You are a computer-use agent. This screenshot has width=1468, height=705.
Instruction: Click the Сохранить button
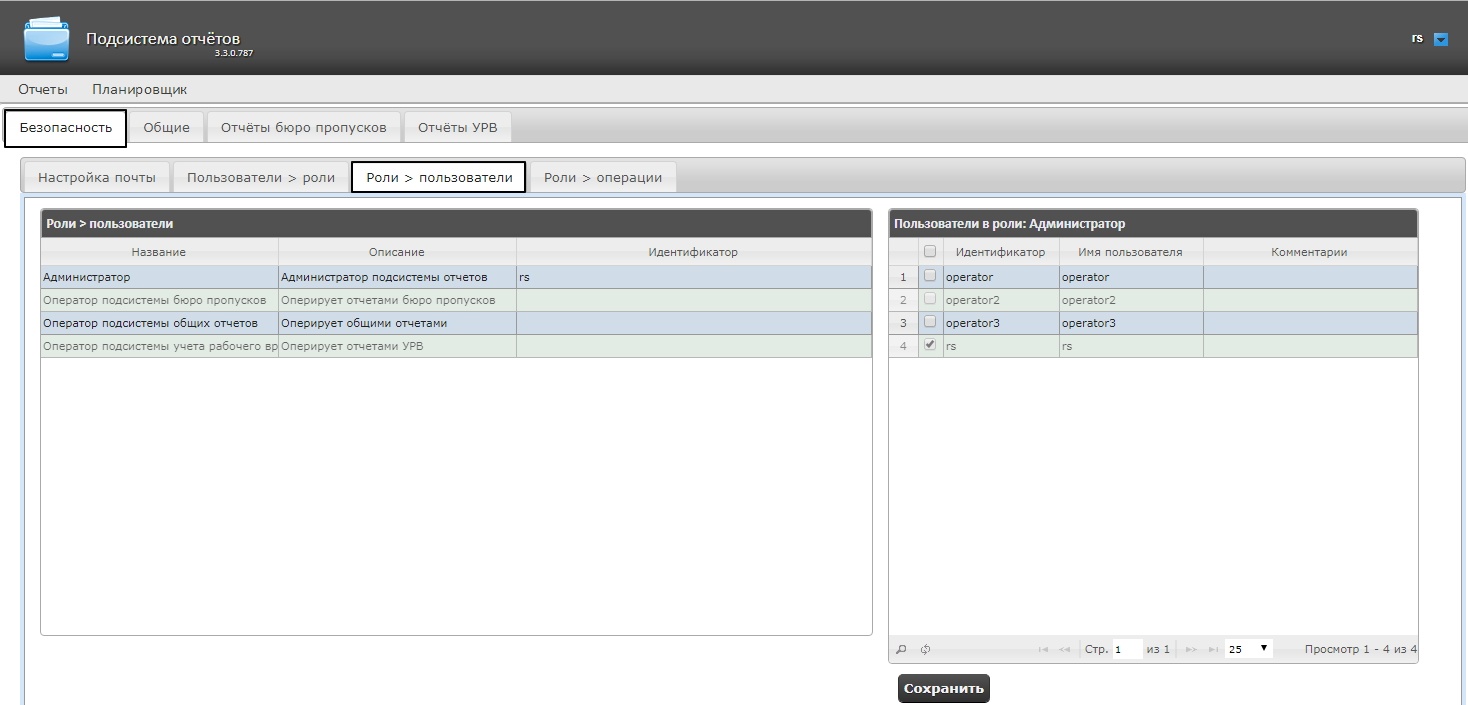(x=944, y=688)
